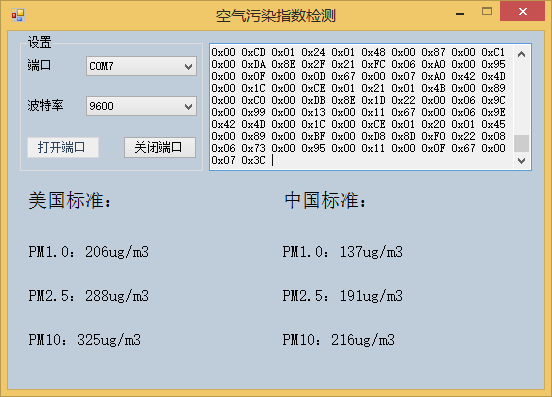This screenshot has height=397, width=552.
Task: Maximize the 空气污染指数检测 window
Action: [x=487, y=11]
